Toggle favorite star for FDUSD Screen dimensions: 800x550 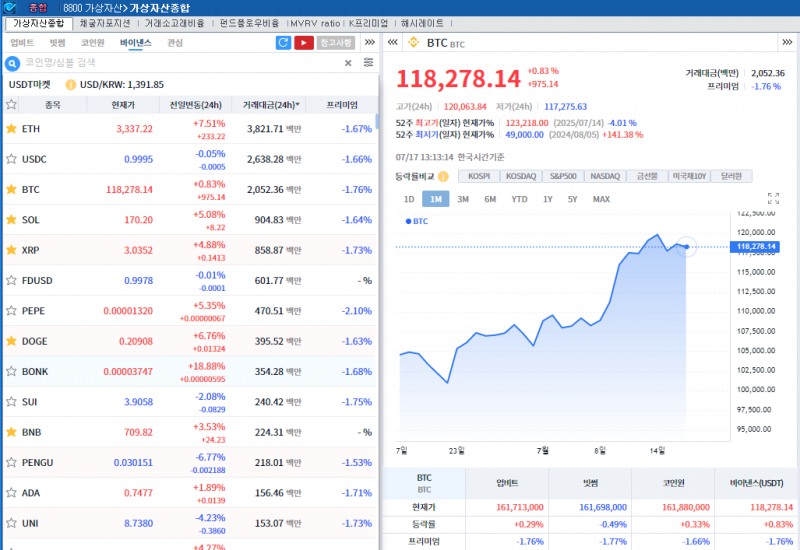pos(11,280)
